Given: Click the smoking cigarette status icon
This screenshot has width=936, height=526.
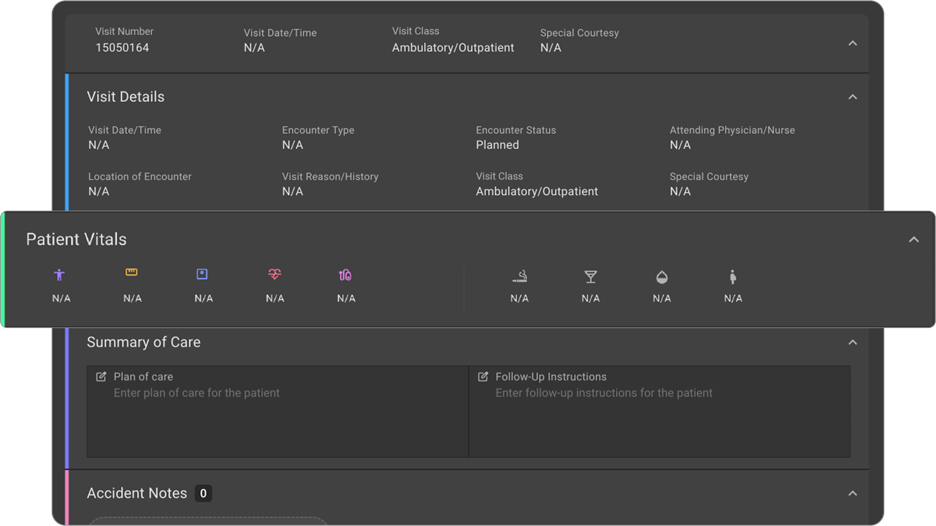Looking at the screenshot, I should pyautogui.click(x=519, y=276).
